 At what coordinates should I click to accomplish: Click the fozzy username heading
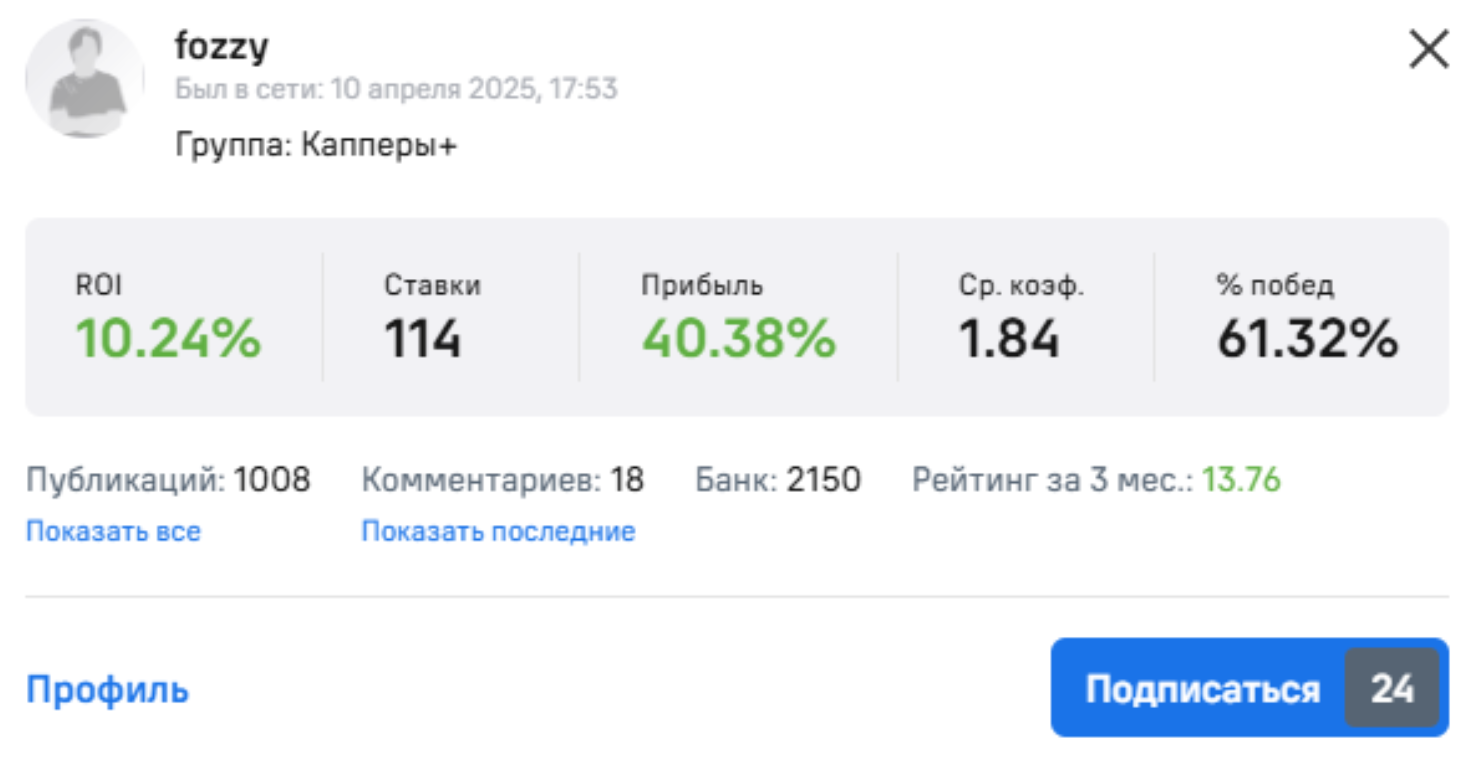tap(222, 46)
